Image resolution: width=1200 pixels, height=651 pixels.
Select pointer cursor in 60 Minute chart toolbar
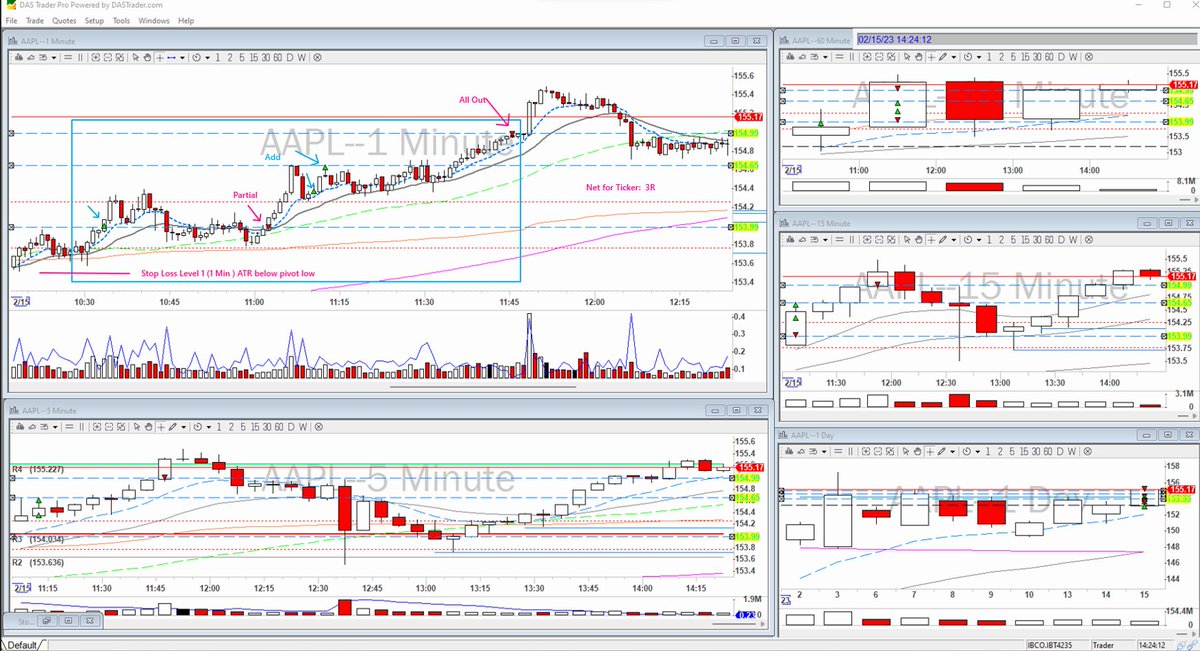pyautogui.click(x=906, y=58)
